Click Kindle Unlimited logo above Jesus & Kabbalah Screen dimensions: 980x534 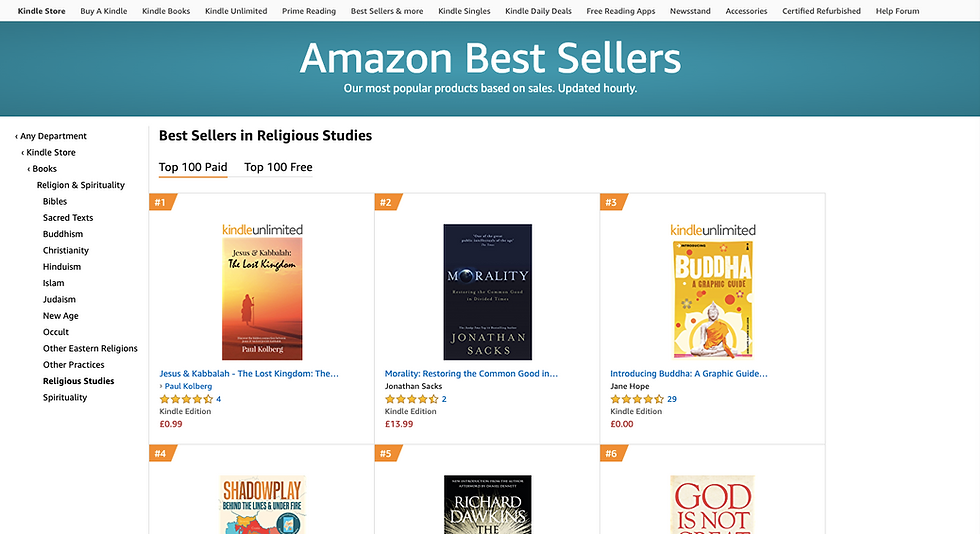coord(262,230)
